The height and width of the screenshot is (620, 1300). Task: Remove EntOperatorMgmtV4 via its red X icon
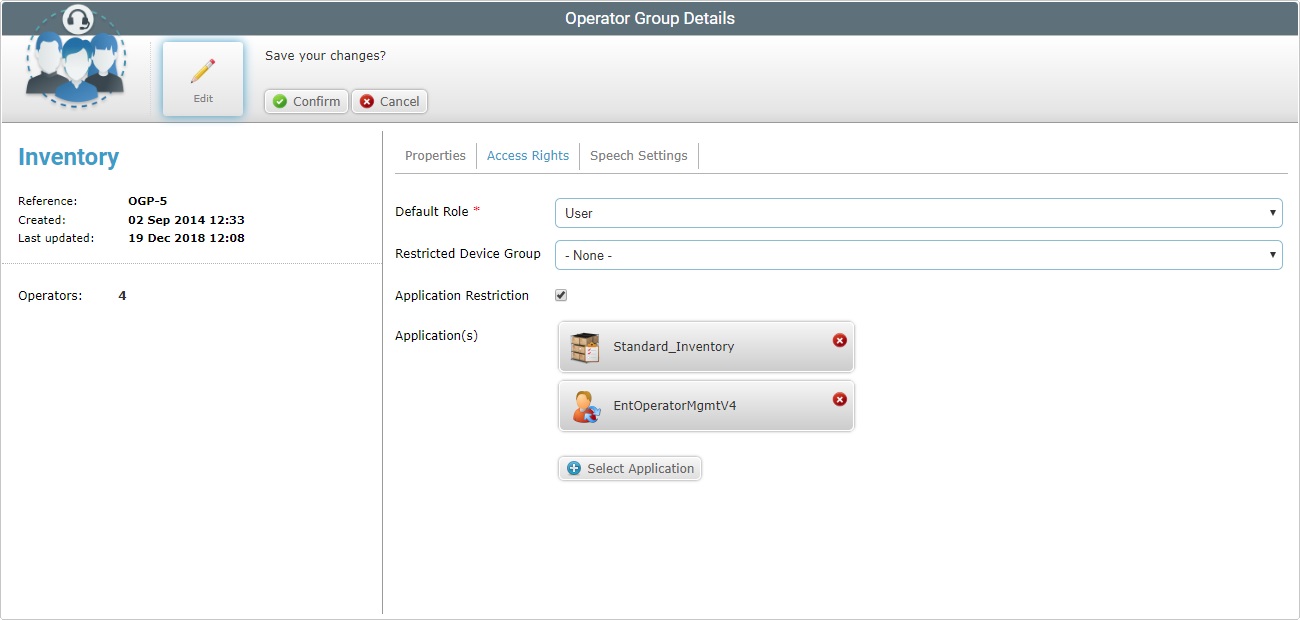point(839,399)
